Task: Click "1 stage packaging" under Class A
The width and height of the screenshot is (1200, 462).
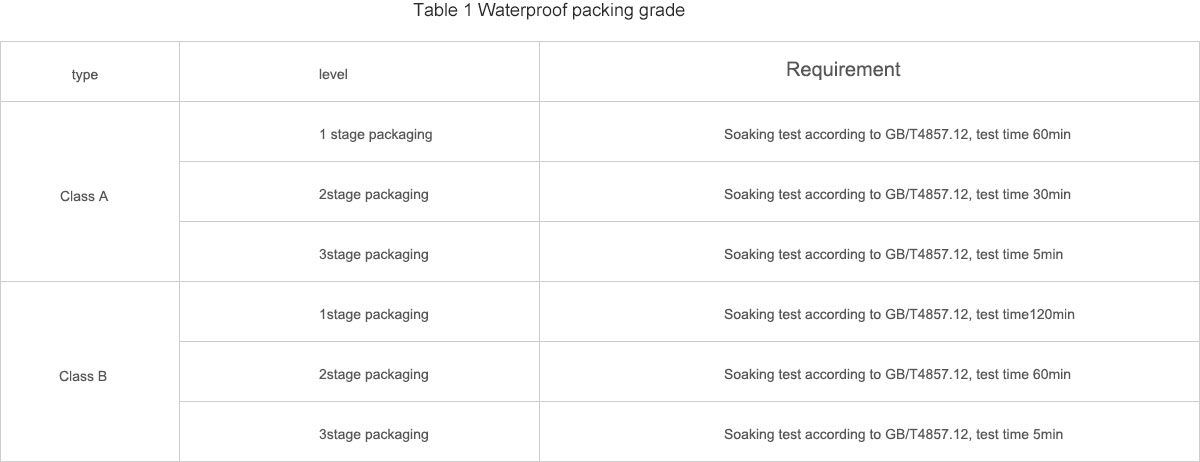Action: click(x=375, y=134)
